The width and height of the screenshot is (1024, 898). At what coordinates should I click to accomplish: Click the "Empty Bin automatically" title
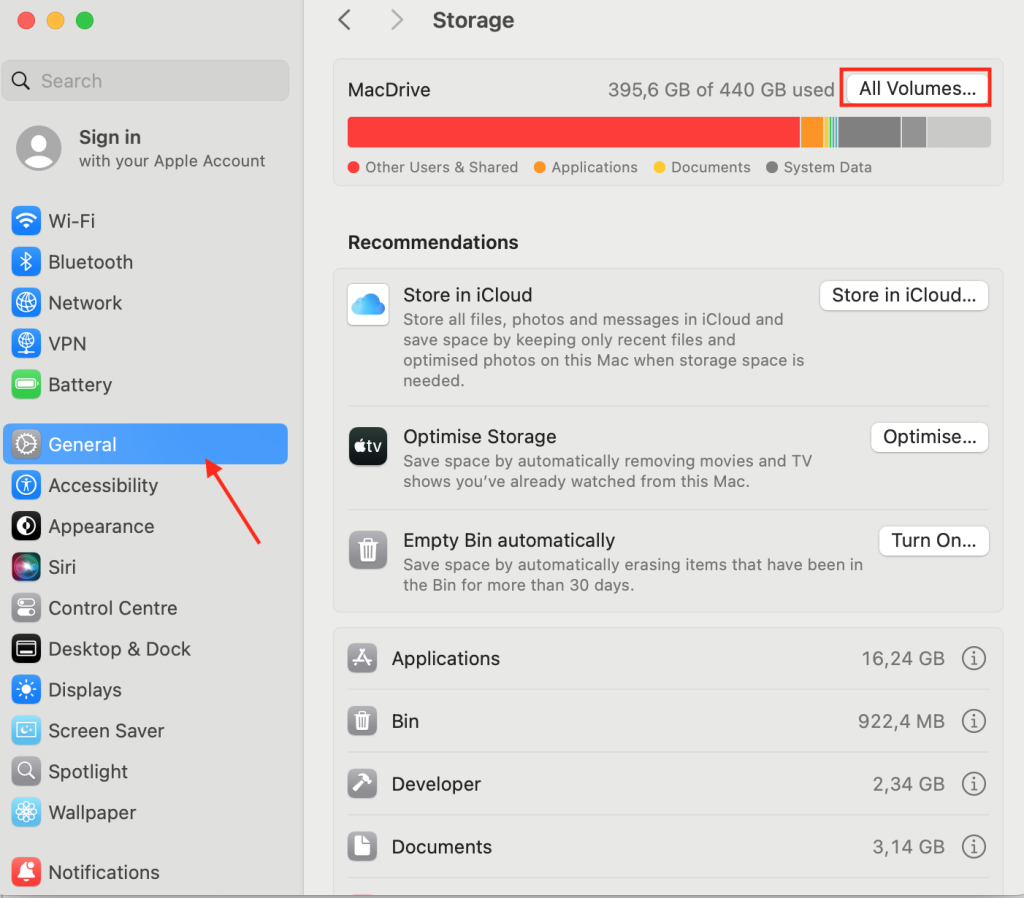pos(509,541)
